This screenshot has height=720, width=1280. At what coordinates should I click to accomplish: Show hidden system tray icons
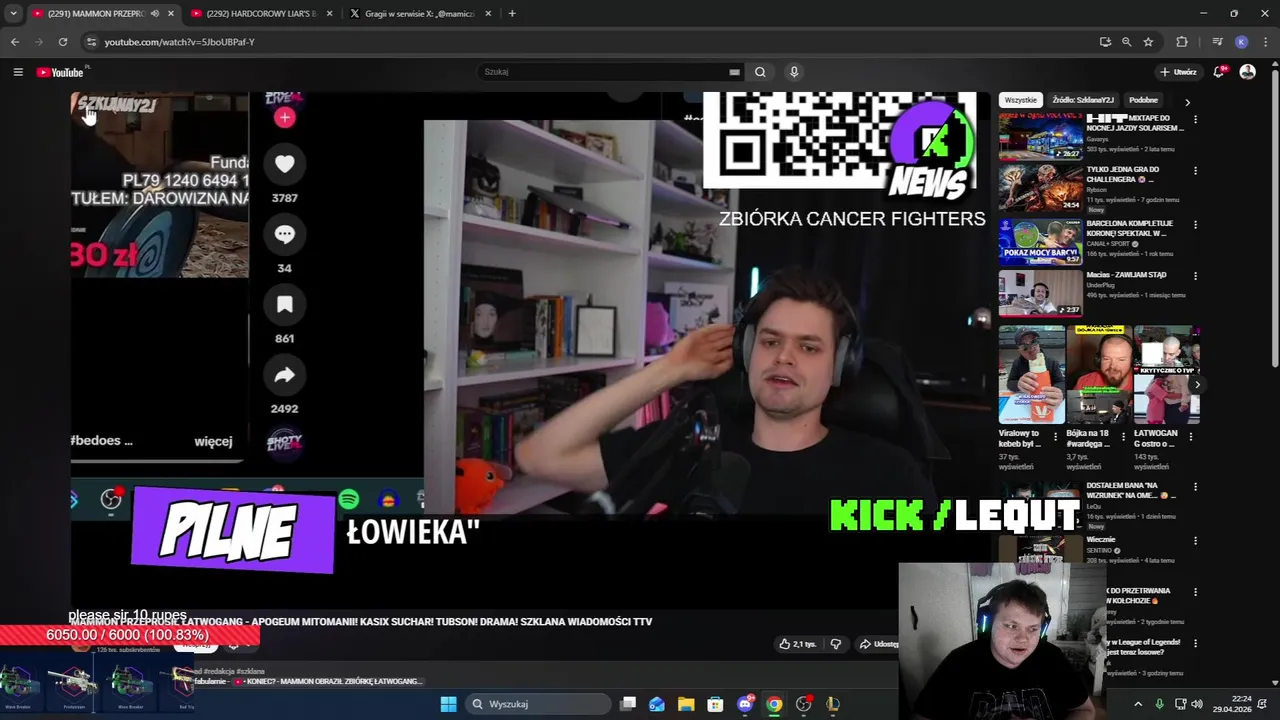[x=1138, y=704]
